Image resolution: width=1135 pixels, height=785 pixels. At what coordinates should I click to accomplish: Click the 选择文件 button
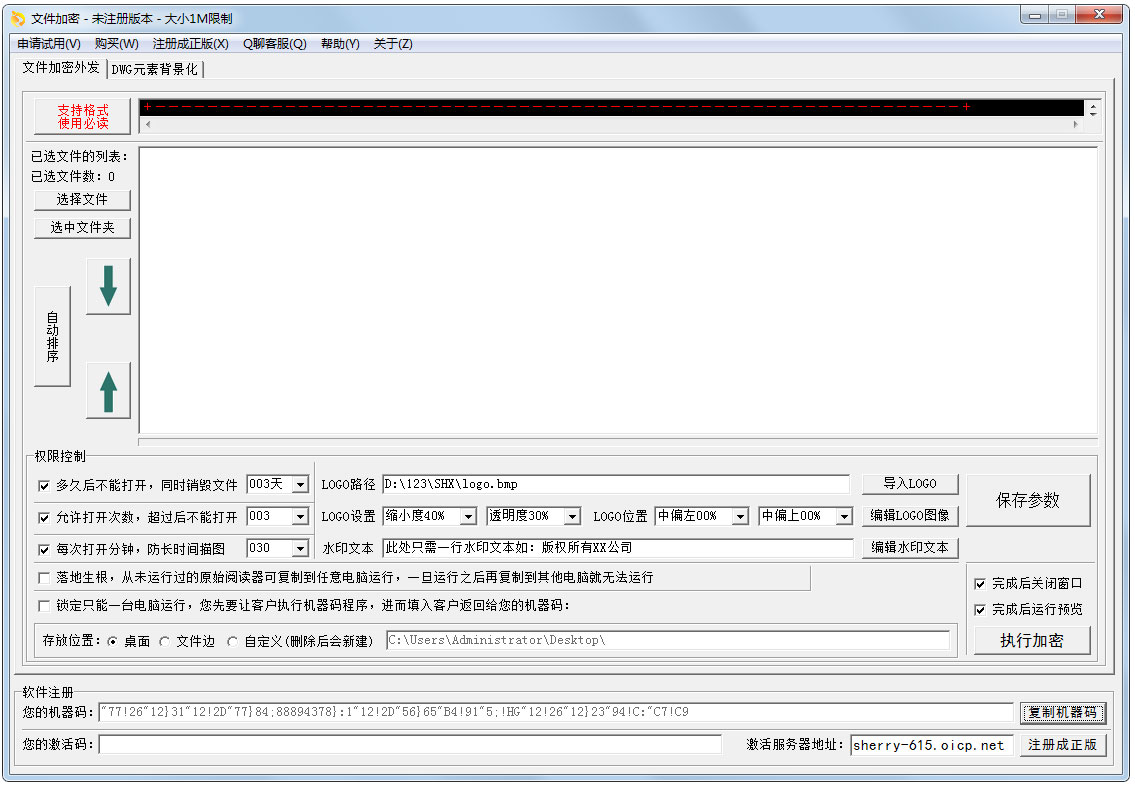[82, 200]
